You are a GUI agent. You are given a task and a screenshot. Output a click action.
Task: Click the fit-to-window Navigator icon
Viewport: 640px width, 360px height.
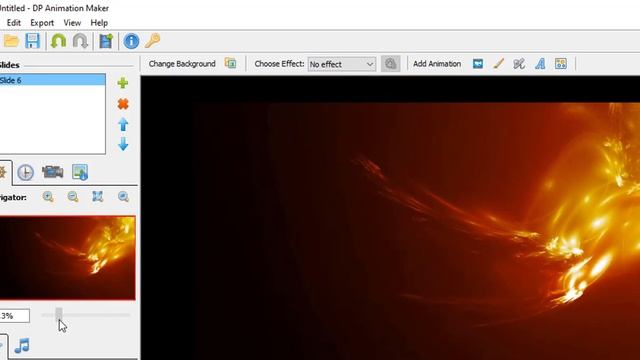click(x=98, y=197)
